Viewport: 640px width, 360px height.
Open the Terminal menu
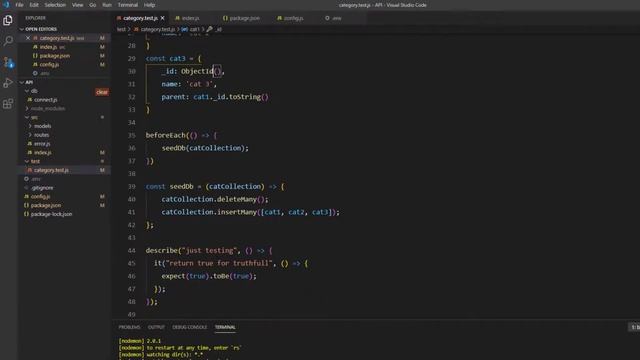pos(128,5)
